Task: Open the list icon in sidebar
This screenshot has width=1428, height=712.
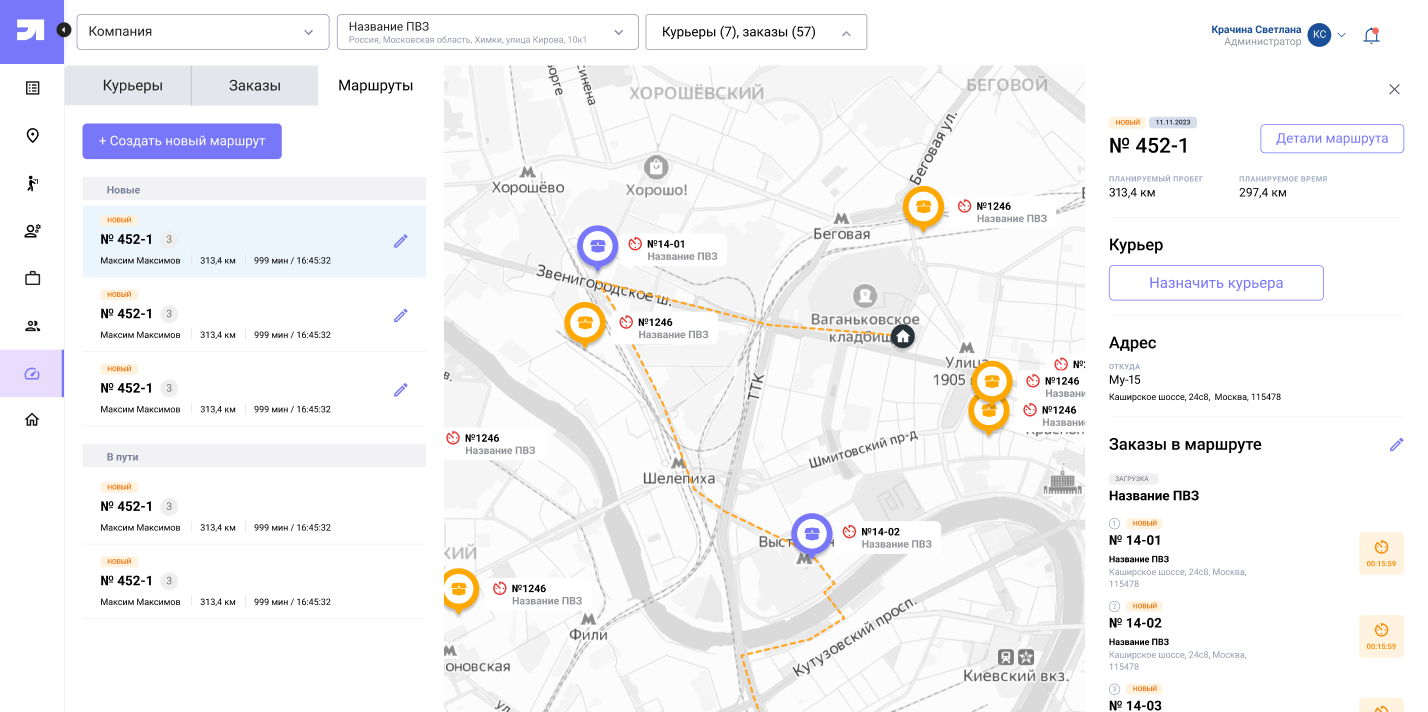Action: [x=32, y=88]
